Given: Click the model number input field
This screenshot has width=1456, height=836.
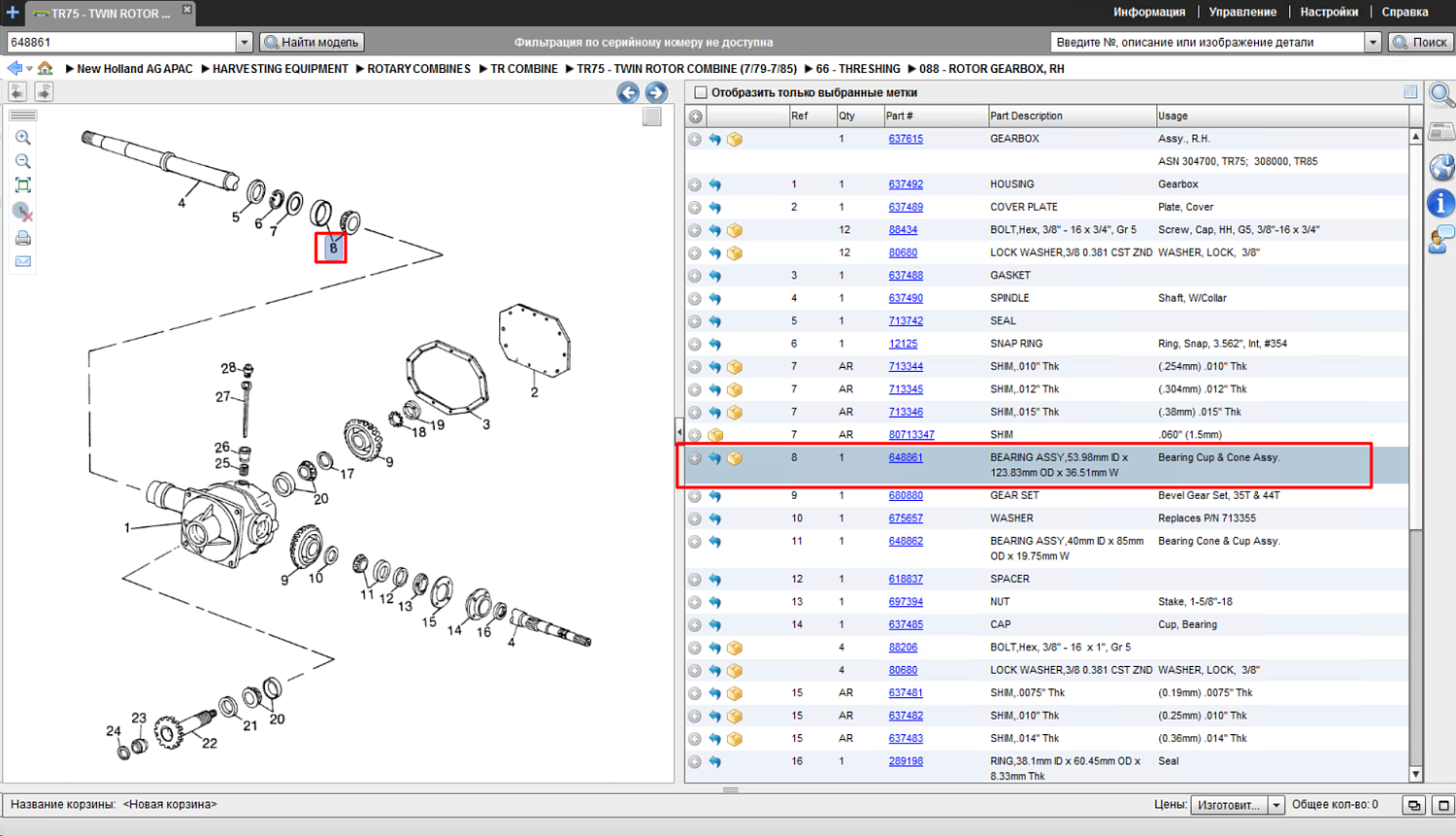Looking at the screenshot, I should 121,43.
